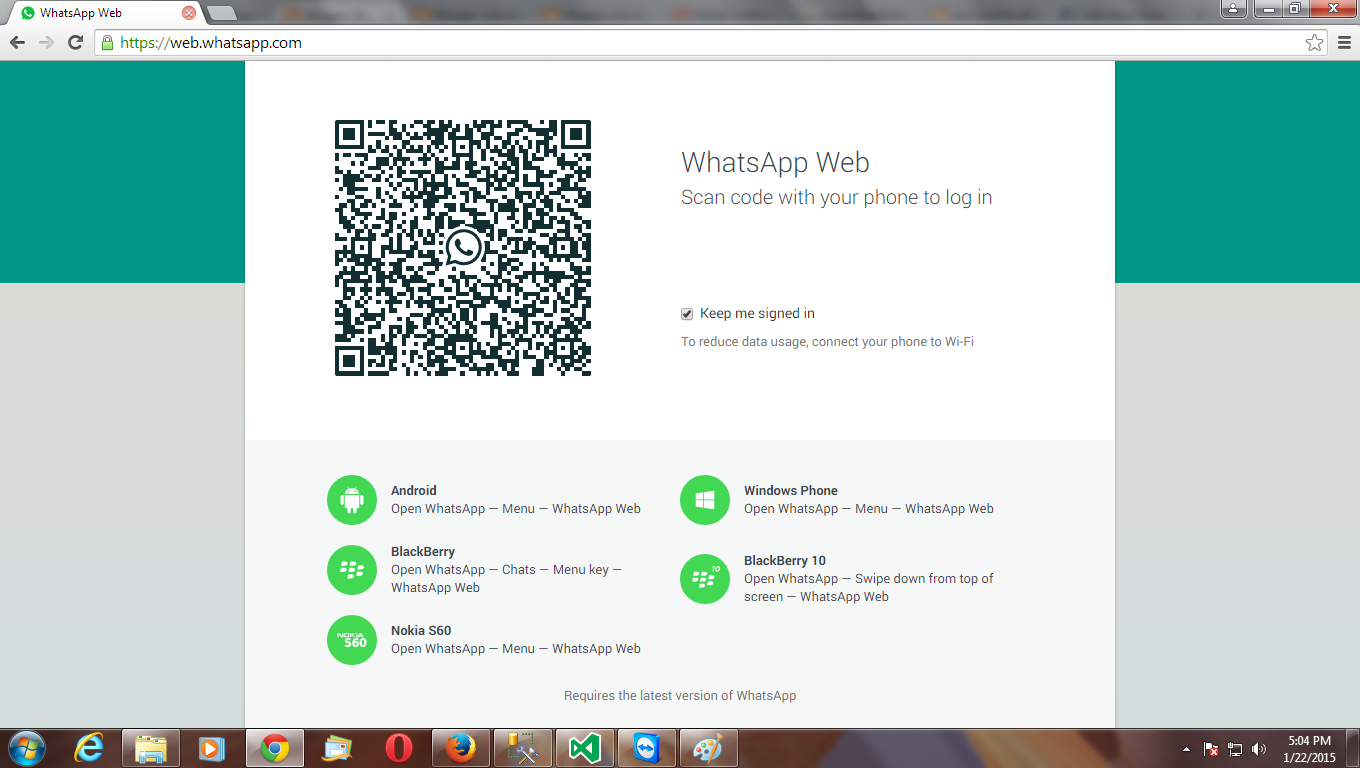Reload the page with the refresh button
The image size is (1360, 768).
75,42
